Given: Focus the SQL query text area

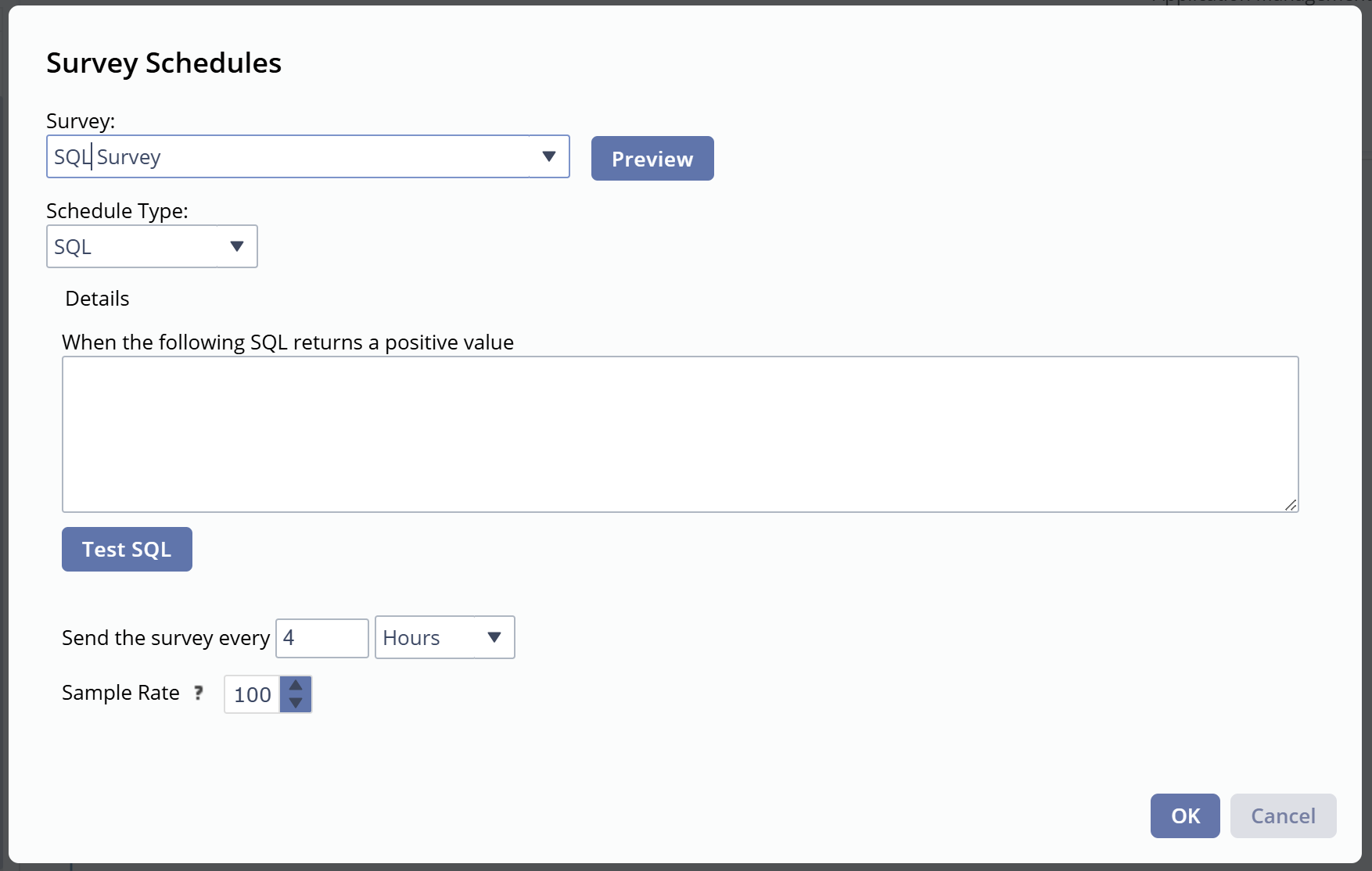Looking at the screenshot, I should click(x=680, y=434).
